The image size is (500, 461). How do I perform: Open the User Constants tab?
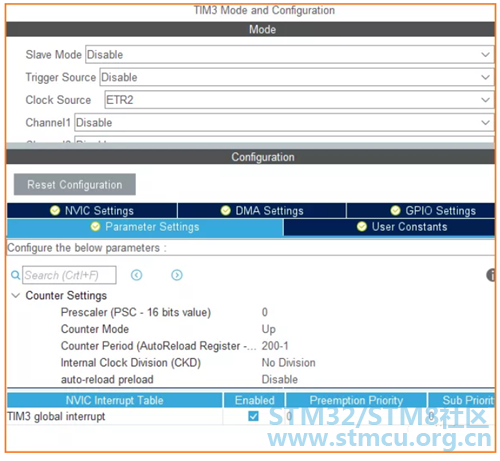pyautogui.click(x=389, y=227)
